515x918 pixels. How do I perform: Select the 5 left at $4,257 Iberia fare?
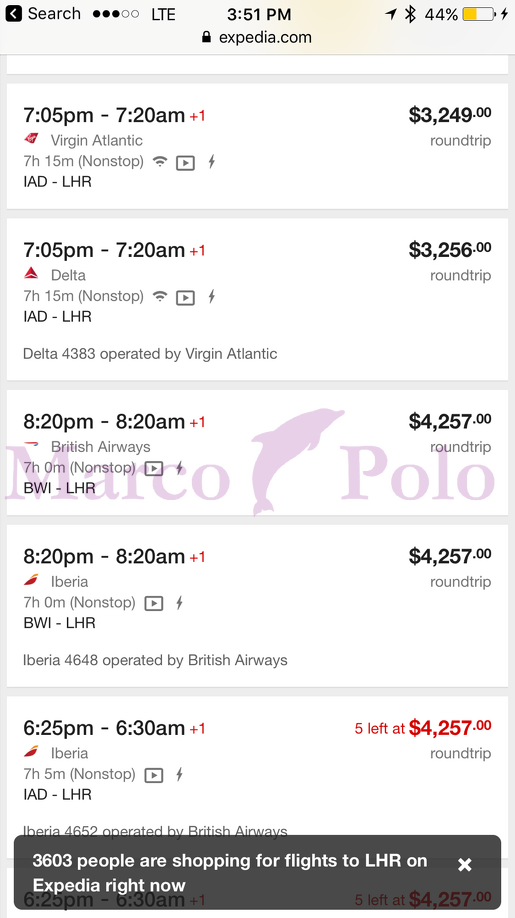point(423,728)
